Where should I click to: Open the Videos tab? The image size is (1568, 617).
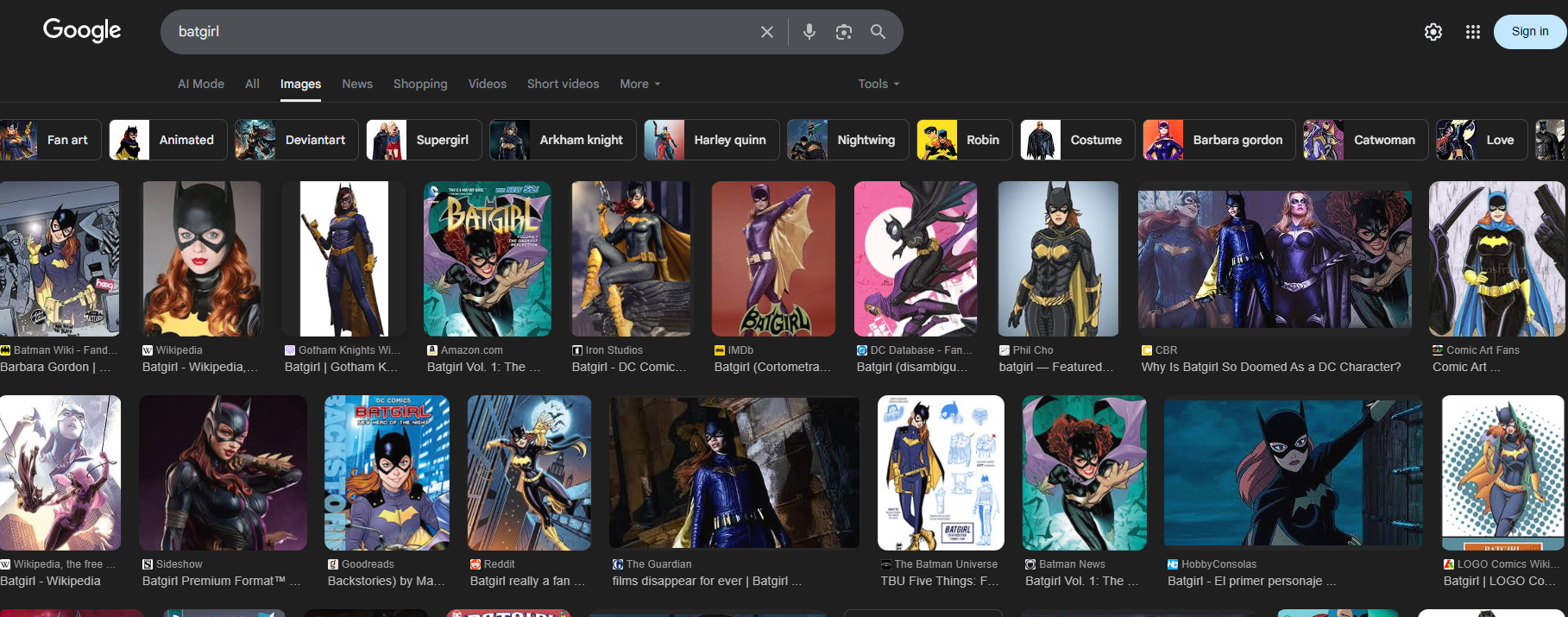pos(488,84)
